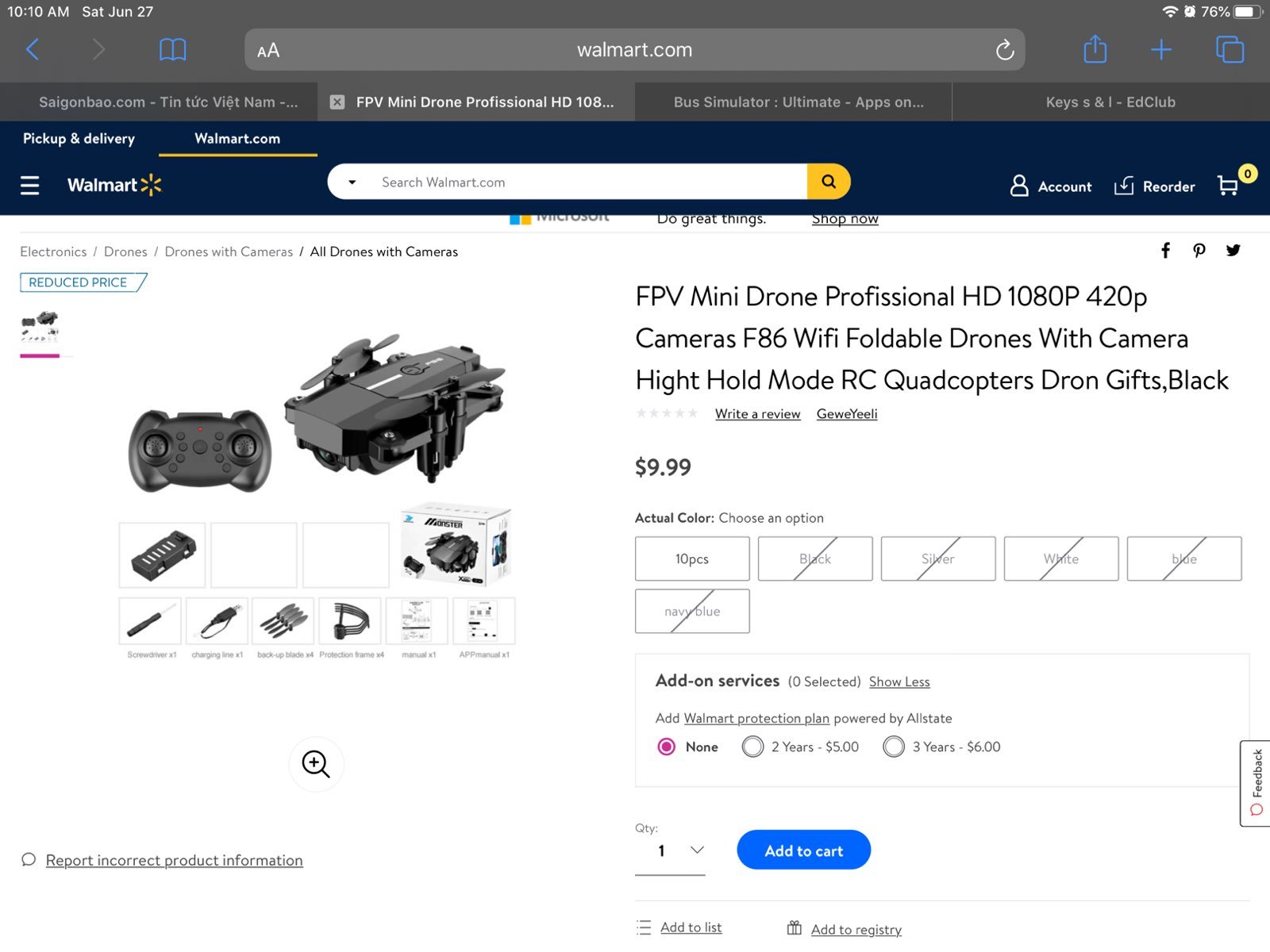This screenshot has width=1270, height=952.
Task: Choose the Silver color option
Action: [x=938, y=559]
